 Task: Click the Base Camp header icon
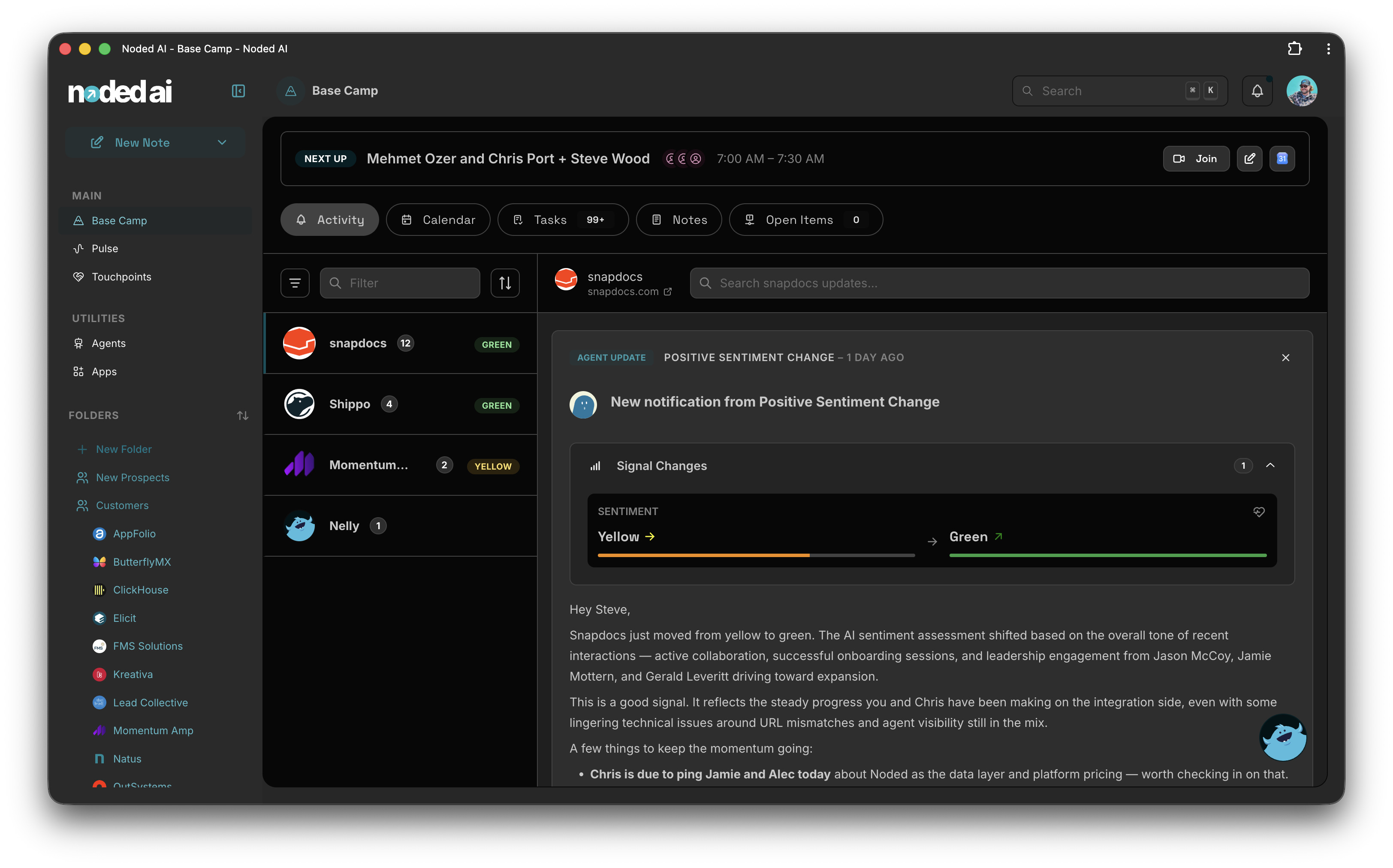click(x=290, y=91)
